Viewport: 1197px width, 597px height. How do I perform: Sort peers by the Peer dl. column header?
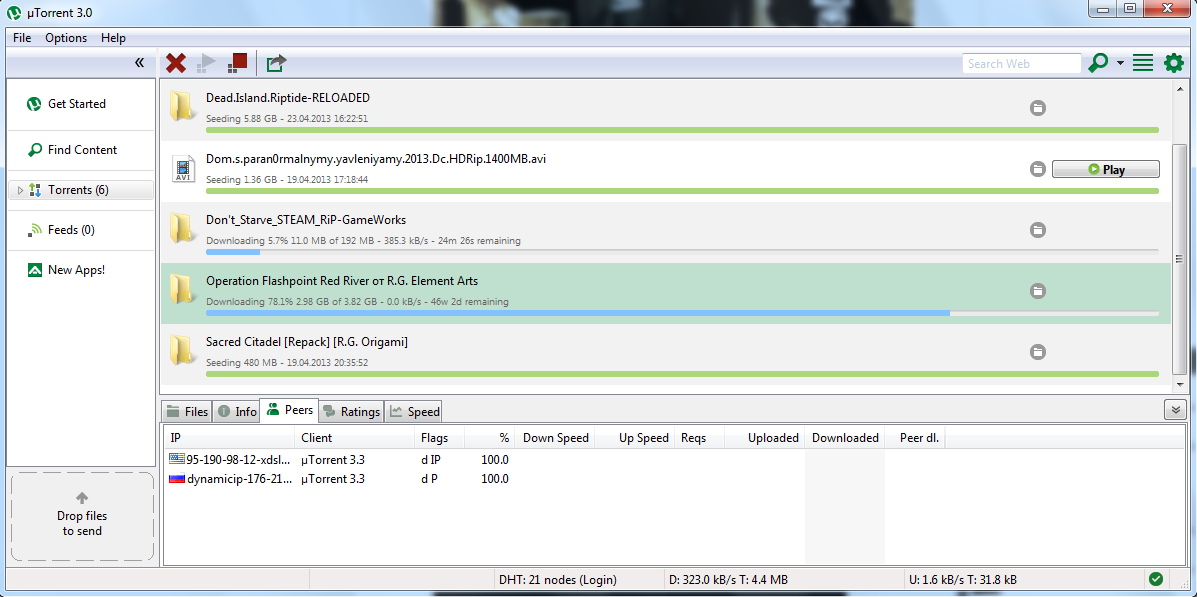tap(916, 437)
